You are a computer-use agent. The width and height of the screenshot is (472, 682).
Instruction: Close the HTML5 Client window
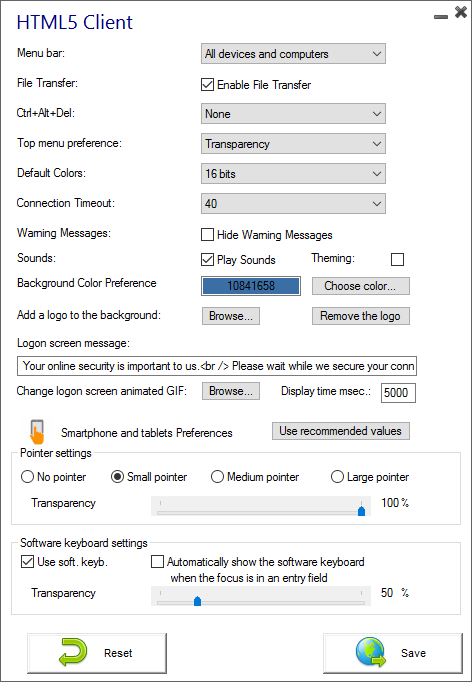coord(461,12)
